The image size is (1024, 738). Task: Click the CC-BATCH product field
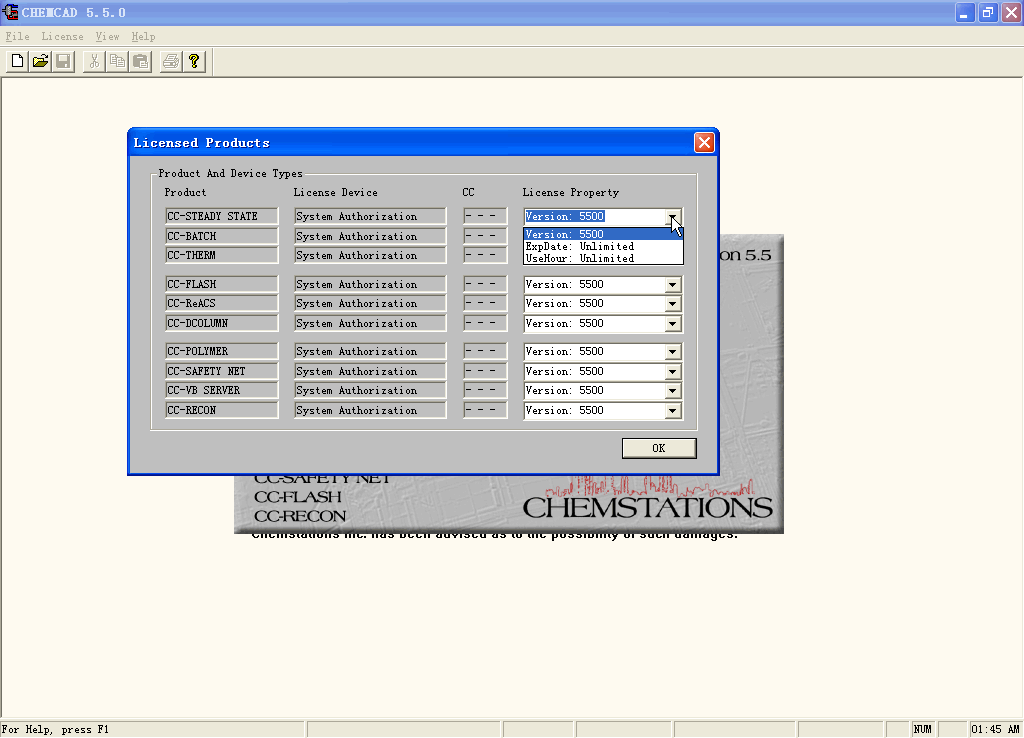[x=221, y=236]
